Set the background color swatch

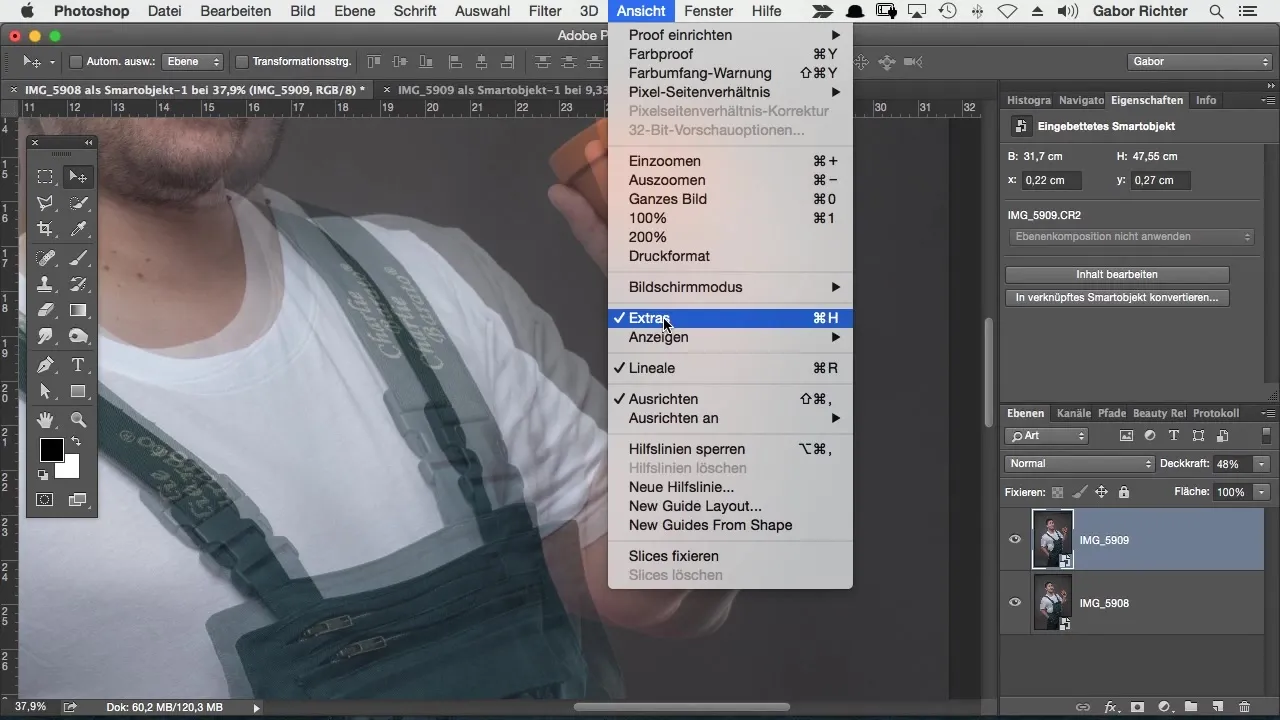click(70, 469)
